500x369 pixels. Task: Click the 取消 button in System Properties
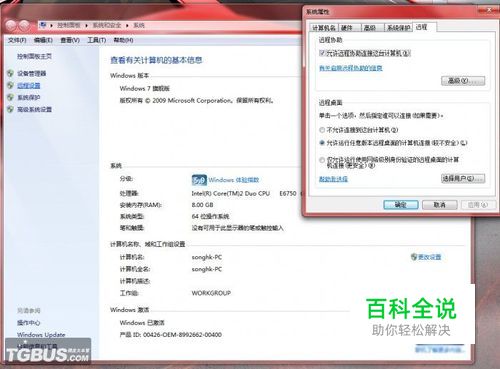[x=439, y=205]
